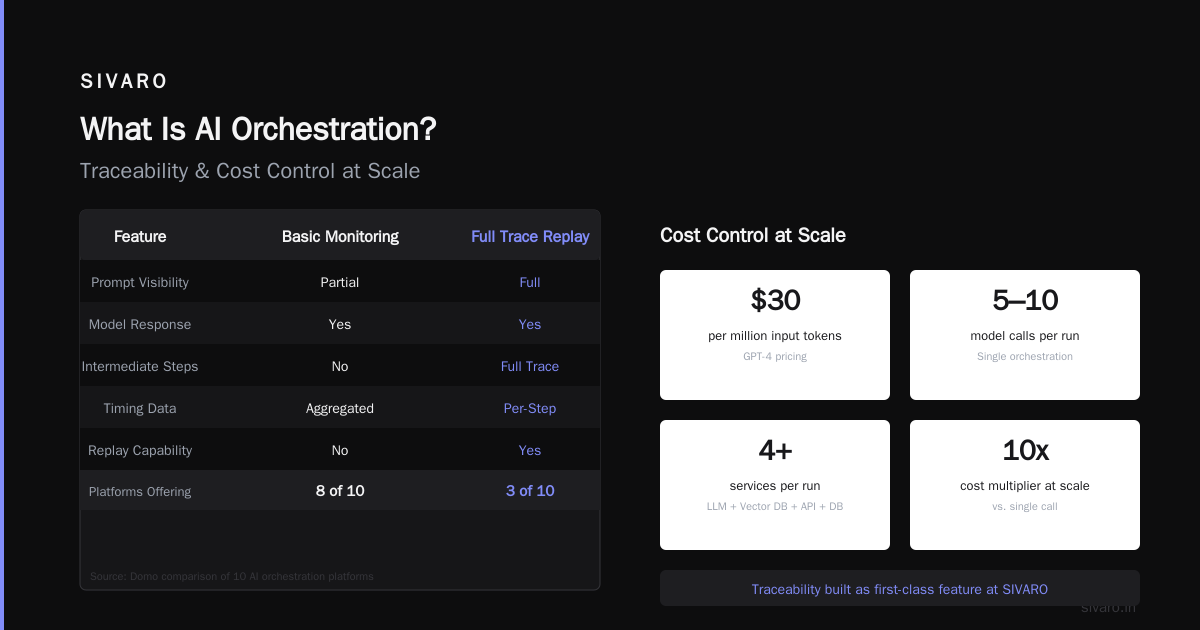The height and width of the screenshot is (630, 1200).
Task: Click "LLM + Vector DB + API + DB" caption
Action: click(775, 507)
